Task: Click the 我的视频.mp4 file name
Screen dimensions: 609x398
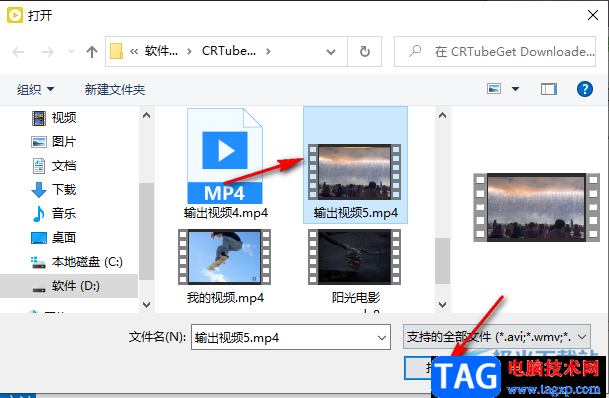Action: click(x=225, y=298)
